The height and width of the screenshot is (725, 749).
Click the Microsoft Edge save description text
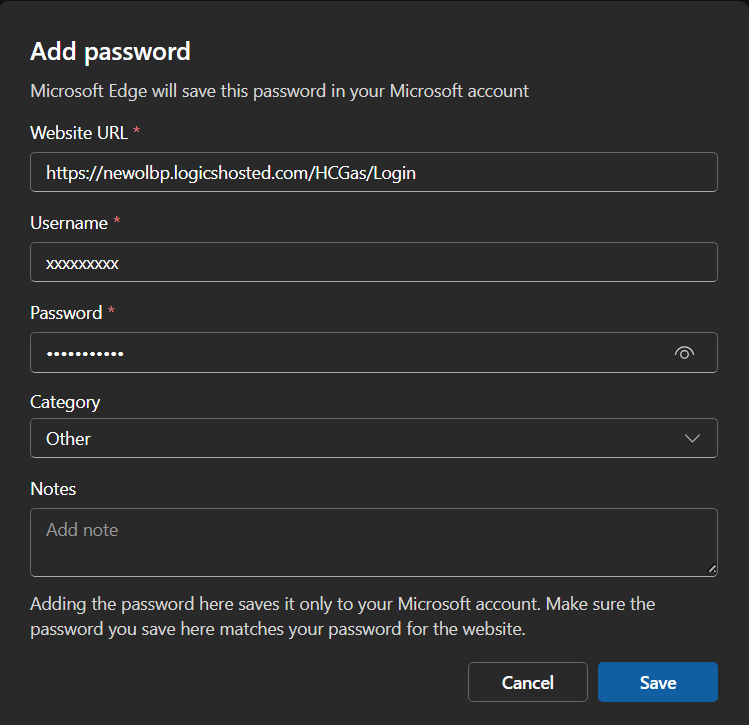(279, 91)
